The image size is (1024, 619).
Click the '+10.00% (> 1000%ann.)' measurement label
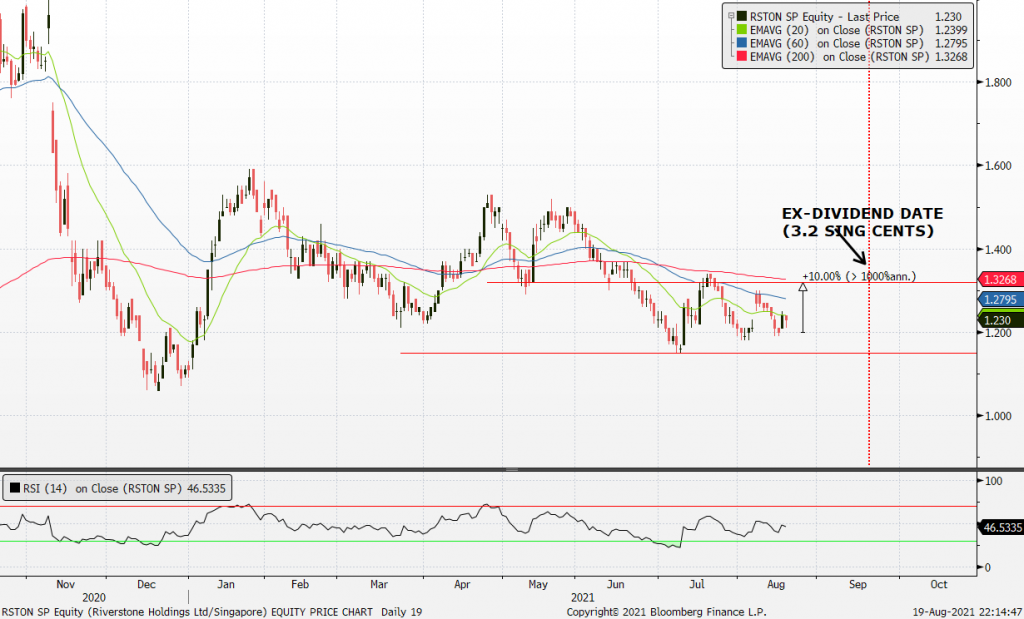859,277
